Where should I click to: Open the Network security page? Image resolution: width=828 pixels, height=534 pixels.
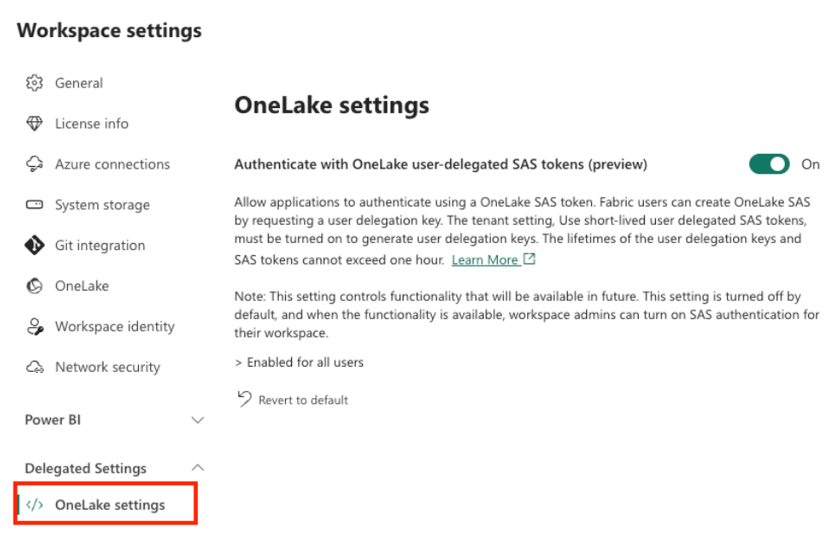tap(107, 367)
